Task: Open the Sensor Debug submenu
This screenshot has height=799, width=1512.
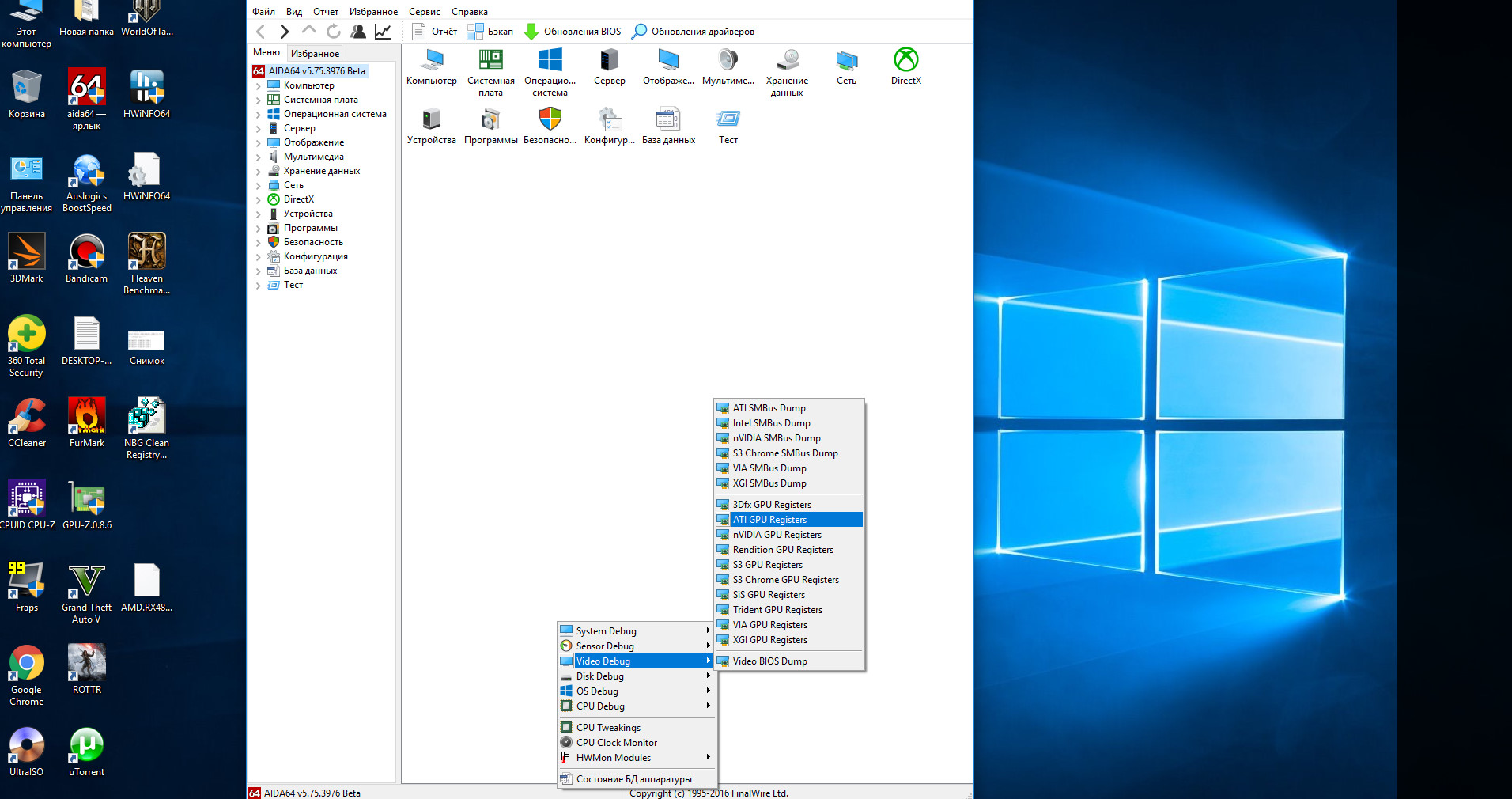Action: (x=636, y=646)
